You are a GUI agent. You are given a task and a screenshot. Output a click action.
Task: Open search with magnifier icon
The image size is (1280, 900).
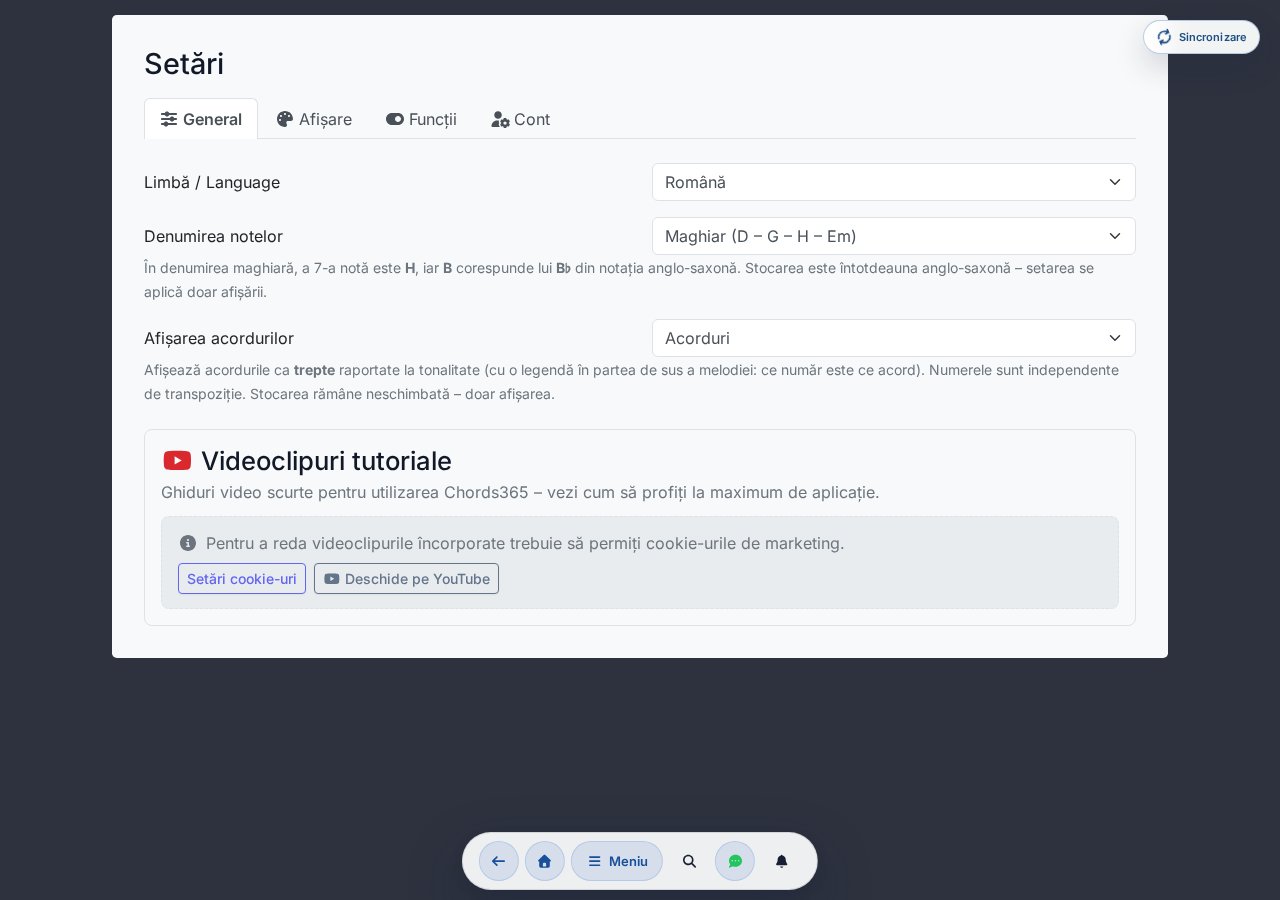pyautogui.click(x=689, y=861)
